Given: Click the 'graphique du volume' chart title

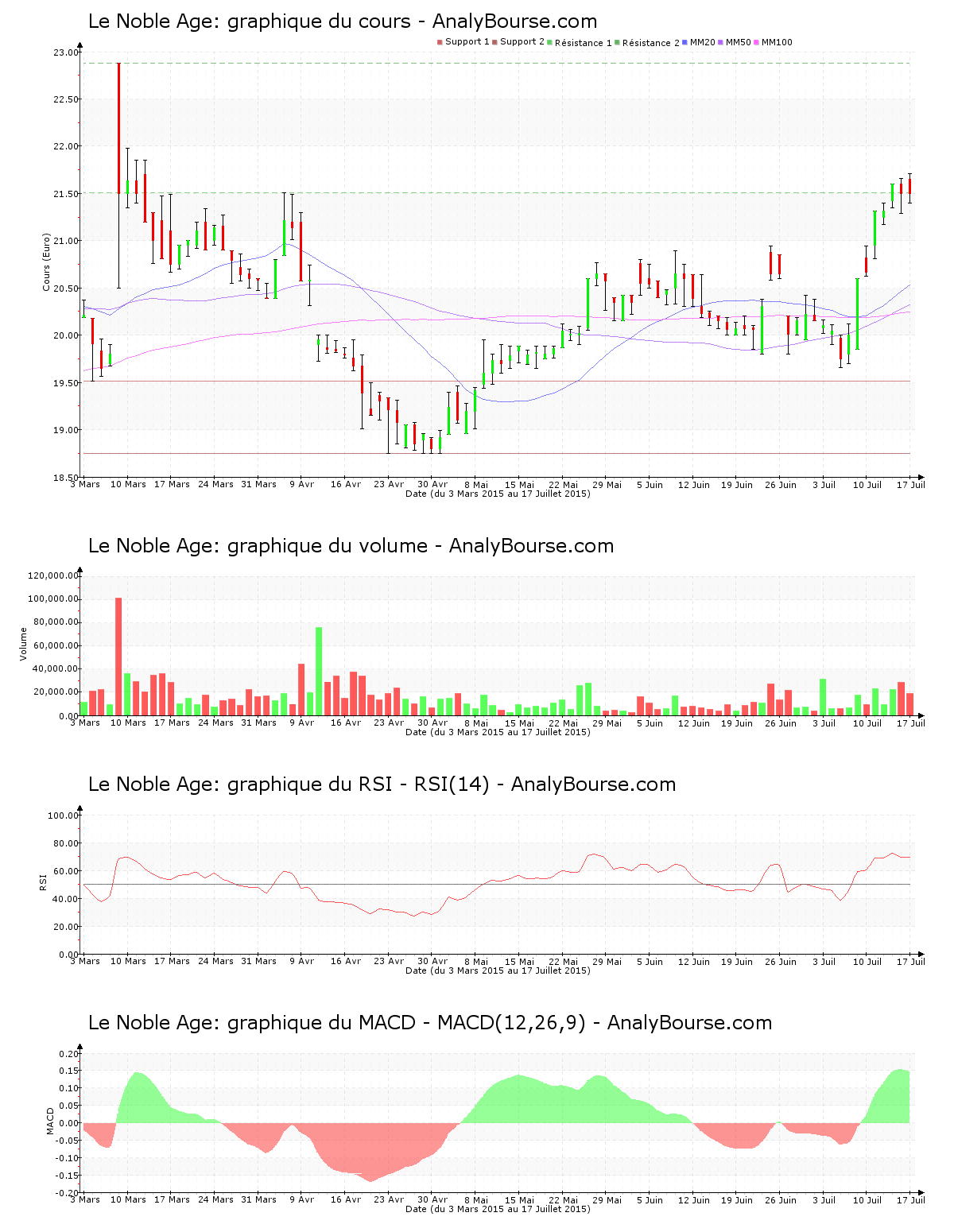Looking at the screenshot, I should click(351, 546).
